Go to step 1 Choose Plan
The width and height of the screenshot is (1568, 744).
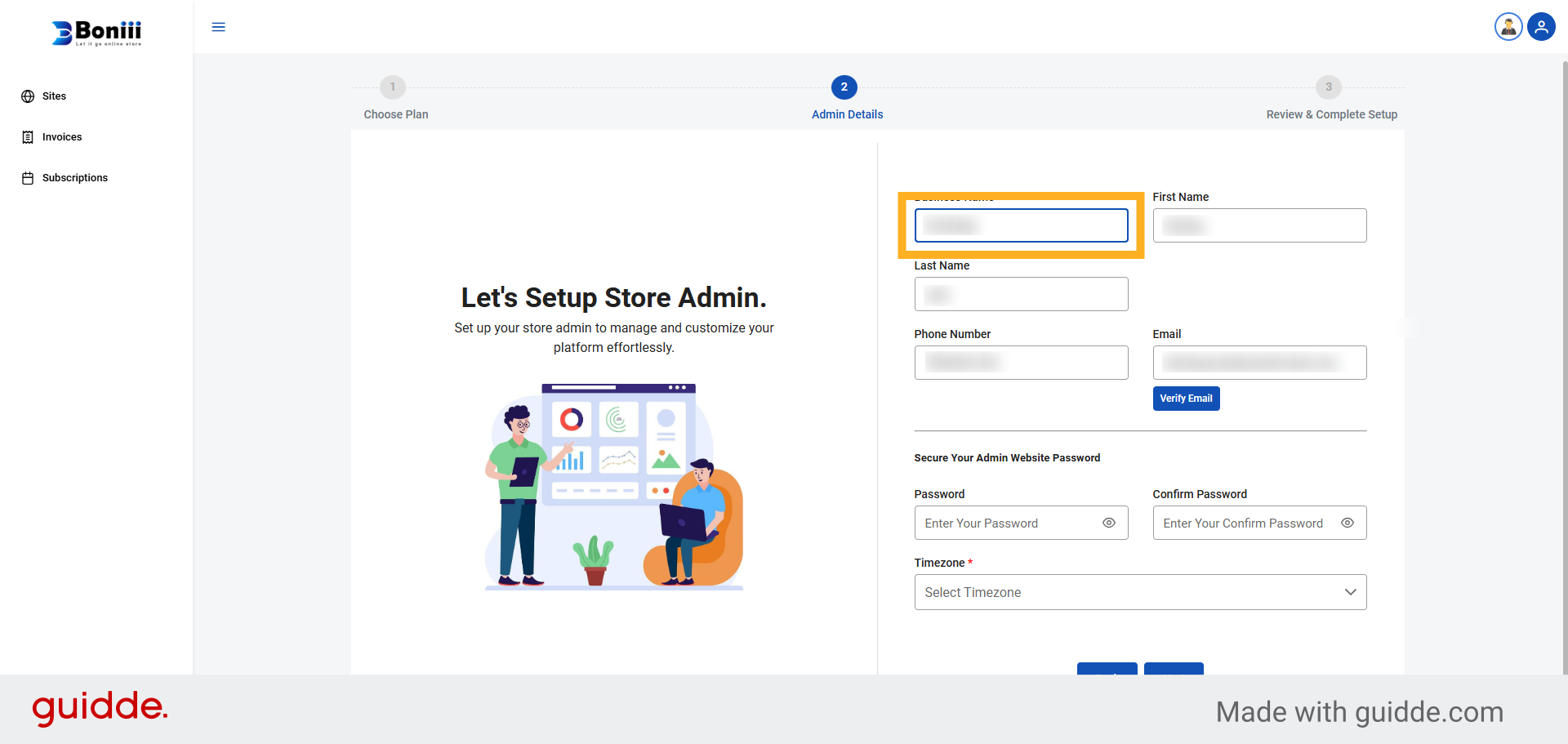click(x=393, y=87)
